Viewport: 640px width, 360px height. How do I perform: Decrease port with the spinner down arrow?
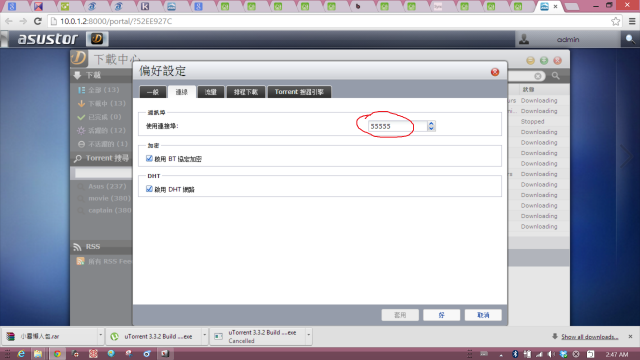(x=431, y=129)
